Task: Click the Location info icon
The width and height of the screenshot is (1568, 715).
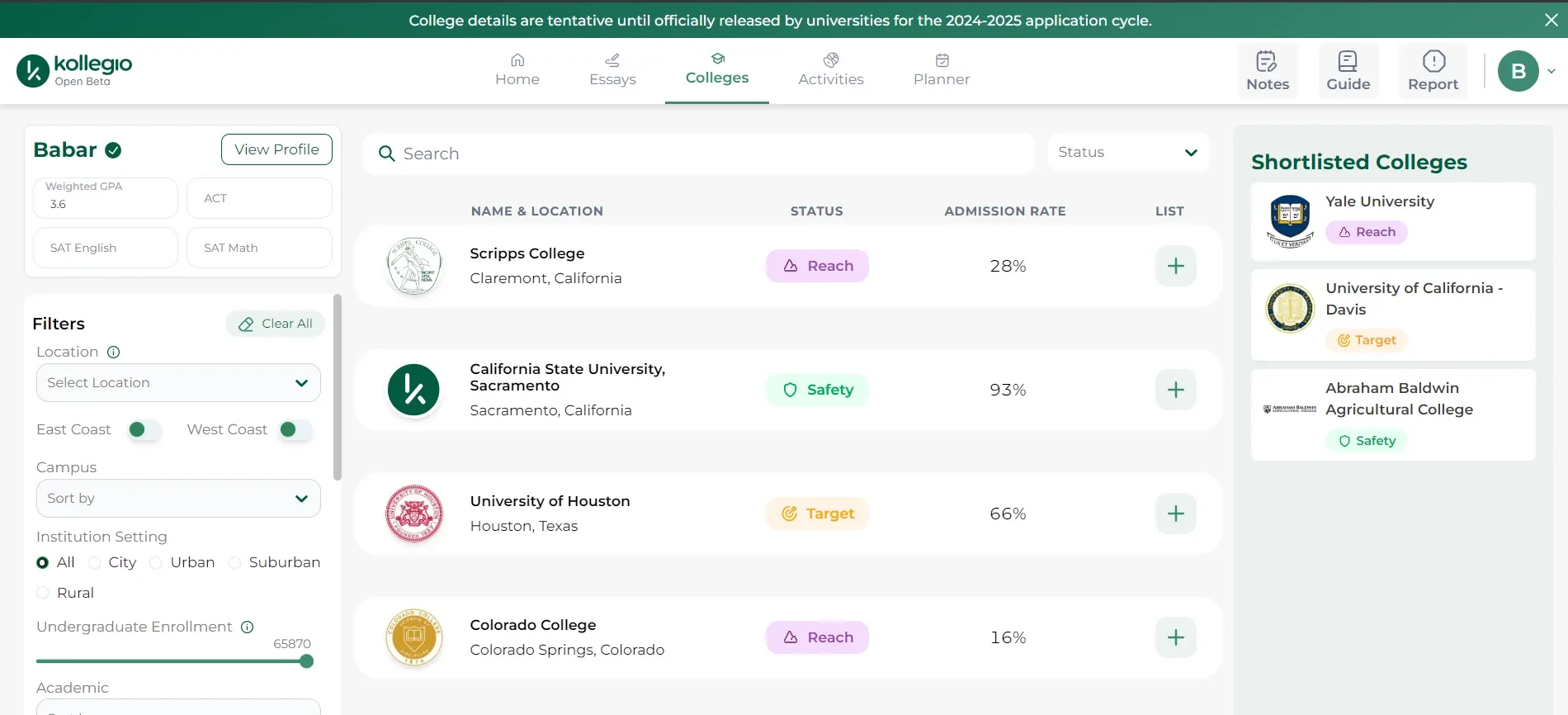Action: [x=114, y=353]
